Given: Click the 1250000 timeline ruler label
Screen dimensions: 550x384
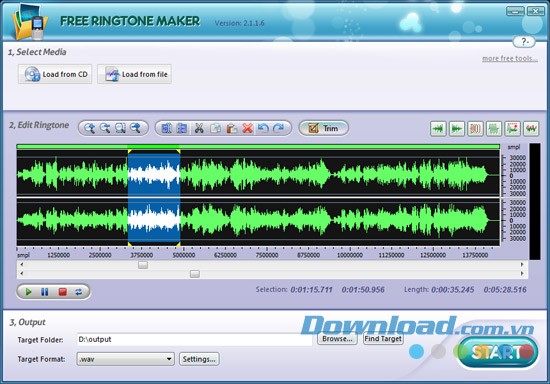Looking at the screenshot, I should pos(59,255).
